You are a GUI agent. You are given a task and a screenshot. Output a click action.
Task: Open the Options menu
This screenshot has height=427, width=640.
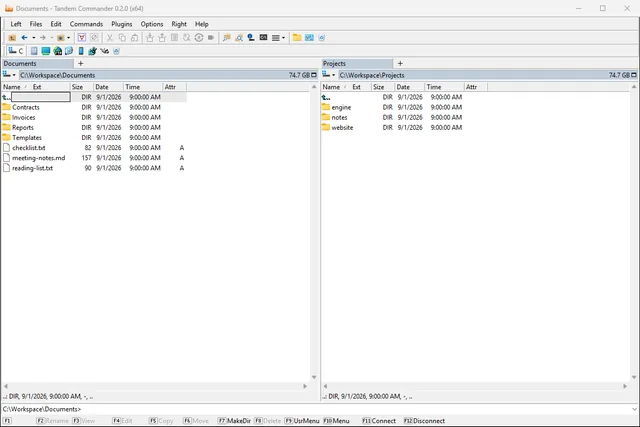152,24
